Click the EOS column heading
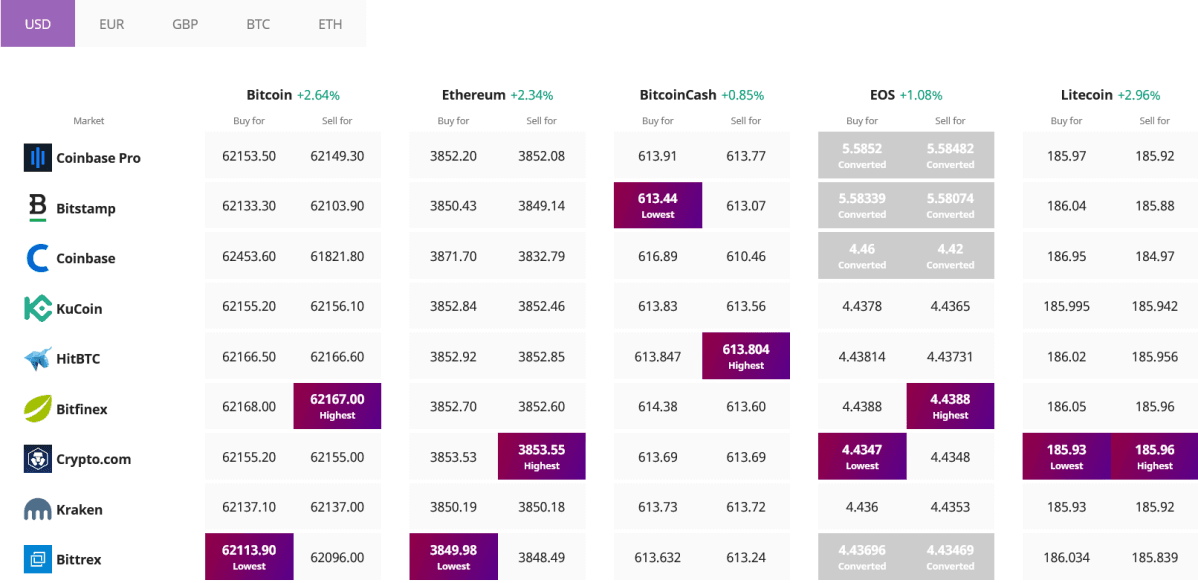Viewport: 1198px width, 583px height. [883, 96]
